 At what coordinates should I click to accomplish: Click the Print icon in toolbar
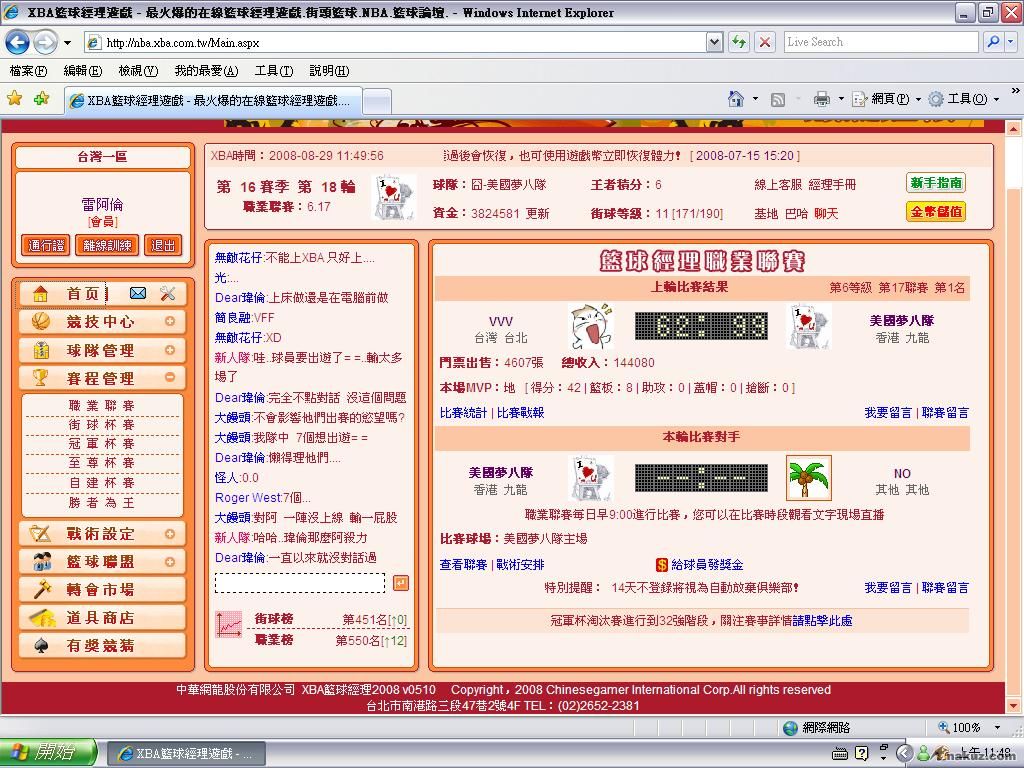(x=822, y=99)
